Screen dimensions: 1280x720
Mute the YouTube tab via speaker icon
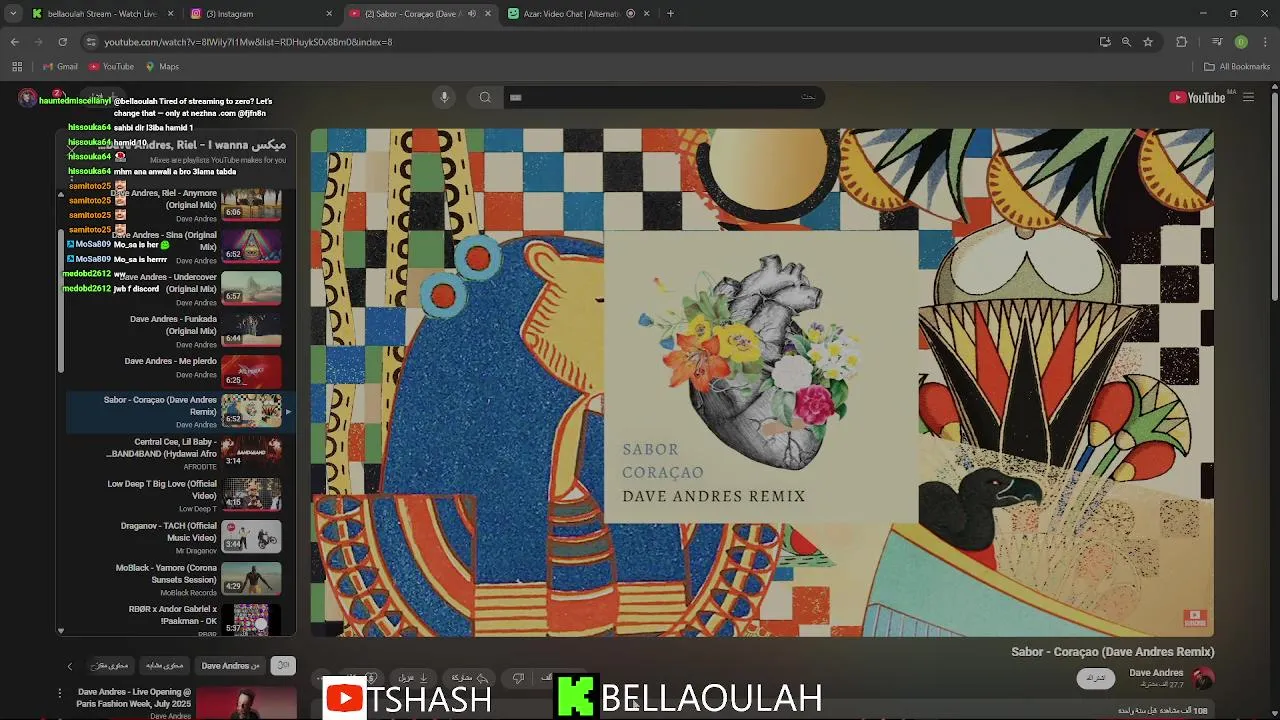(x=472, y=14)
